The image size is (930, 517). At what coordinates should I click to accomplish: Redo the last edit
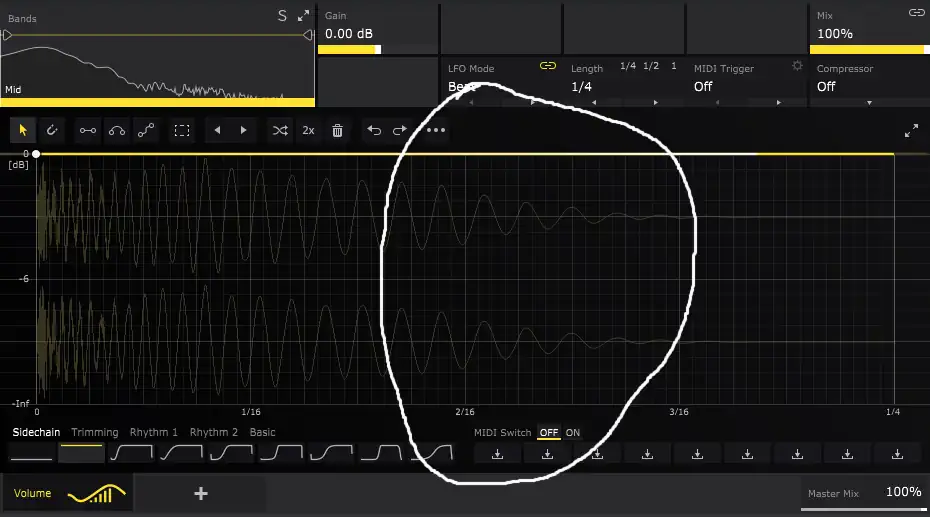tap(400, 130)
